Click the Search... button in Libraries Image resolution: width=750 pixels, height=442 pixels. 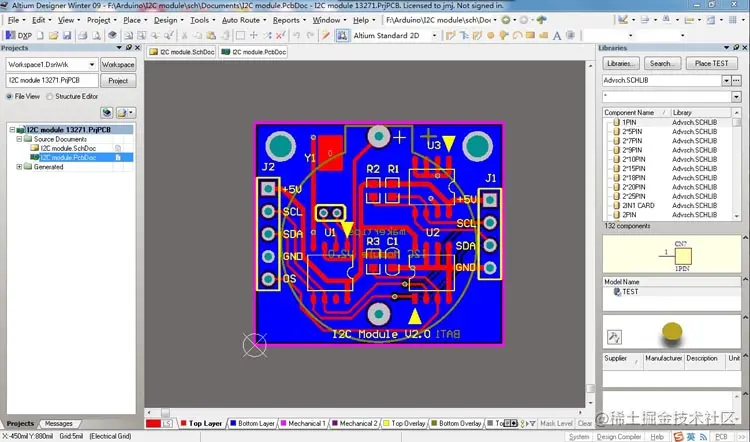click(x=662, y=63)
